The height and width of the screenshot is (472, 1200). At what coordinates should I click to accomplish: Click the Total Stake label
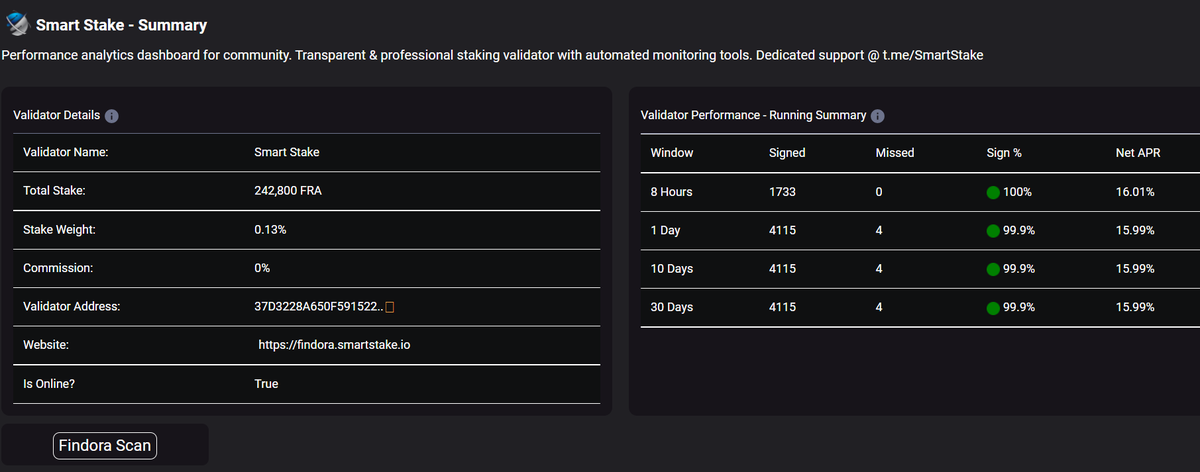(x=55, y=191)
